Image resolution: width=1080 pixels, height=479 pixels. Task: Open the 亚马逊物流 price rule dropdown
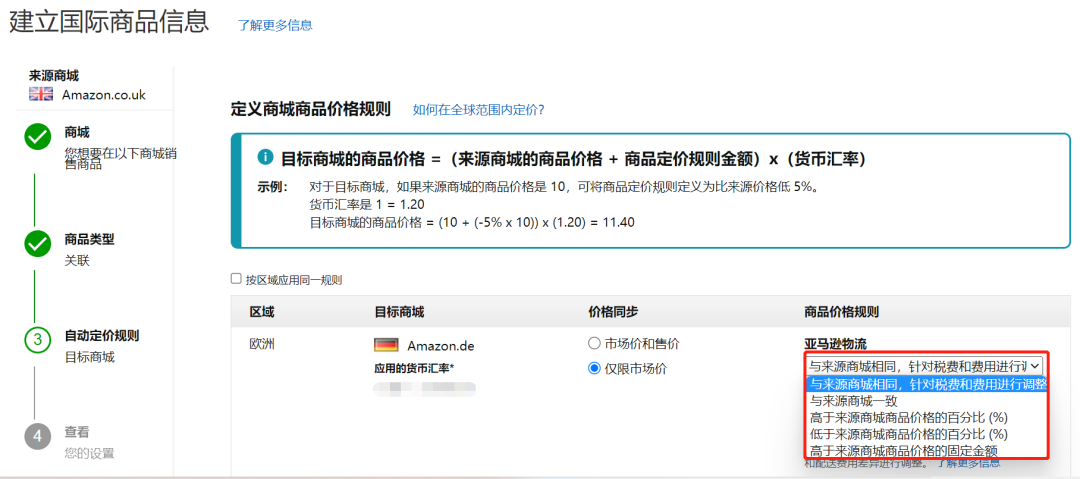coord(924,365)
